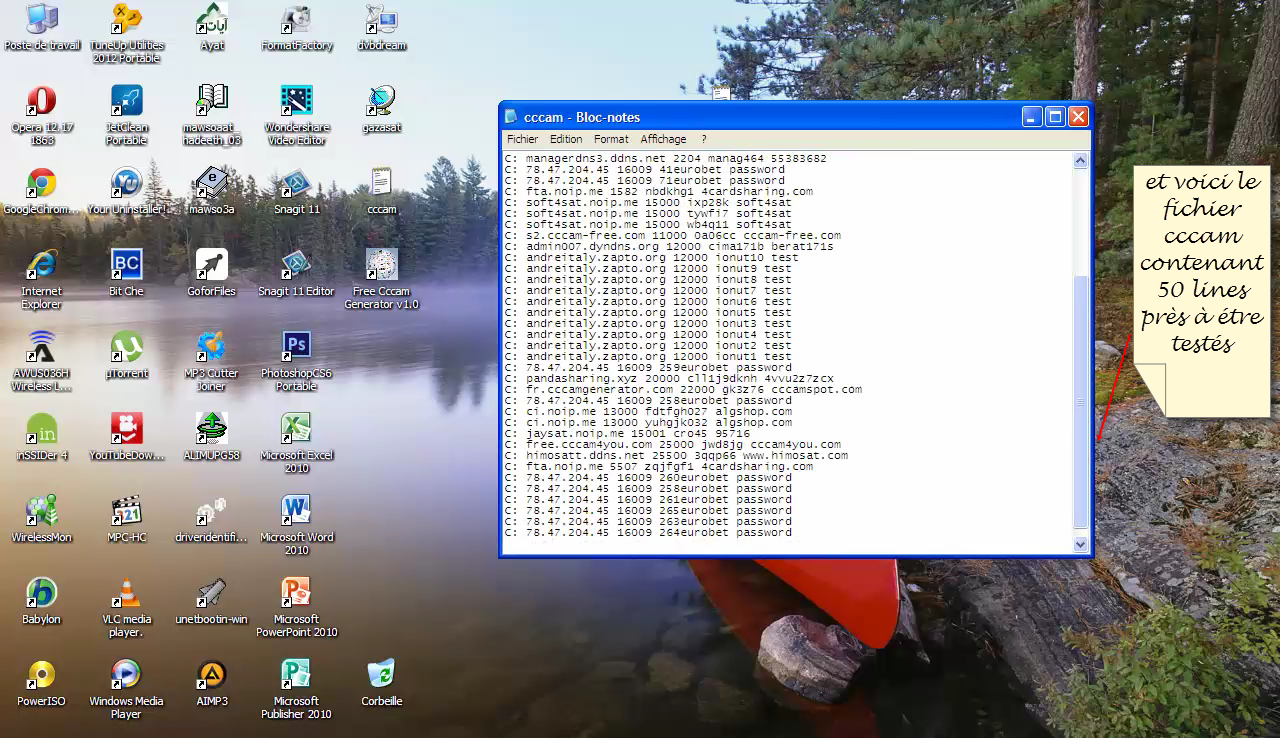Open the VLC media player shortcut

click(x=126, y=594)
